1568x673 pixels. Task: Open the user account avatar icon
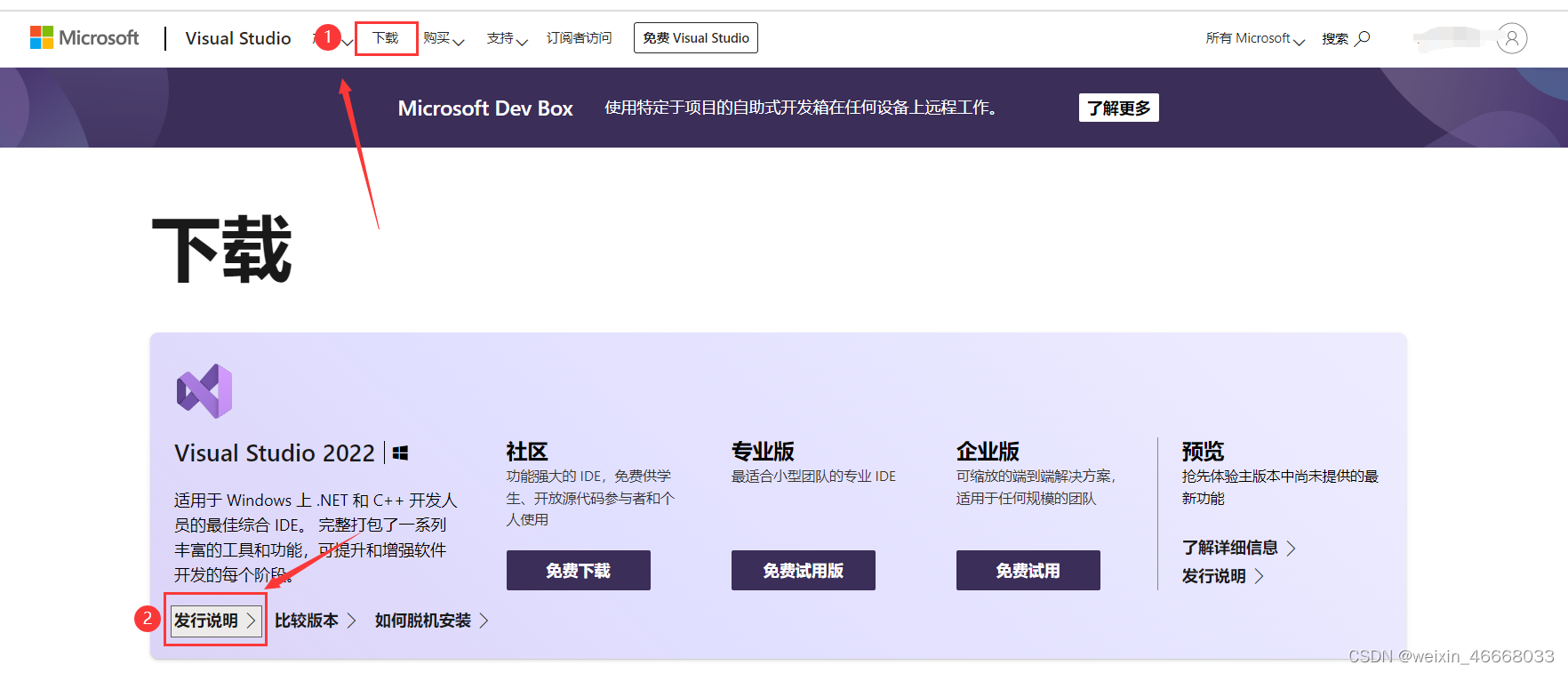click(1511, 38)
